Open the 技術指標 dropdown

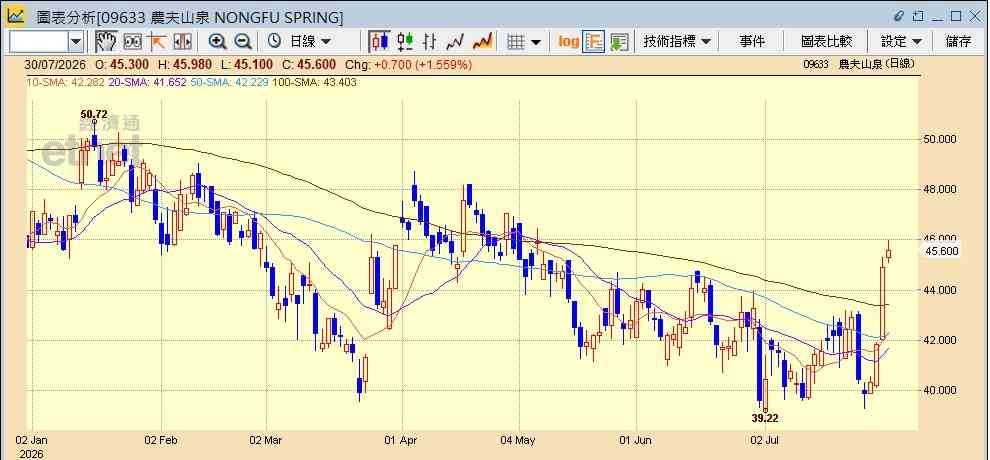(x=676, y=42)
